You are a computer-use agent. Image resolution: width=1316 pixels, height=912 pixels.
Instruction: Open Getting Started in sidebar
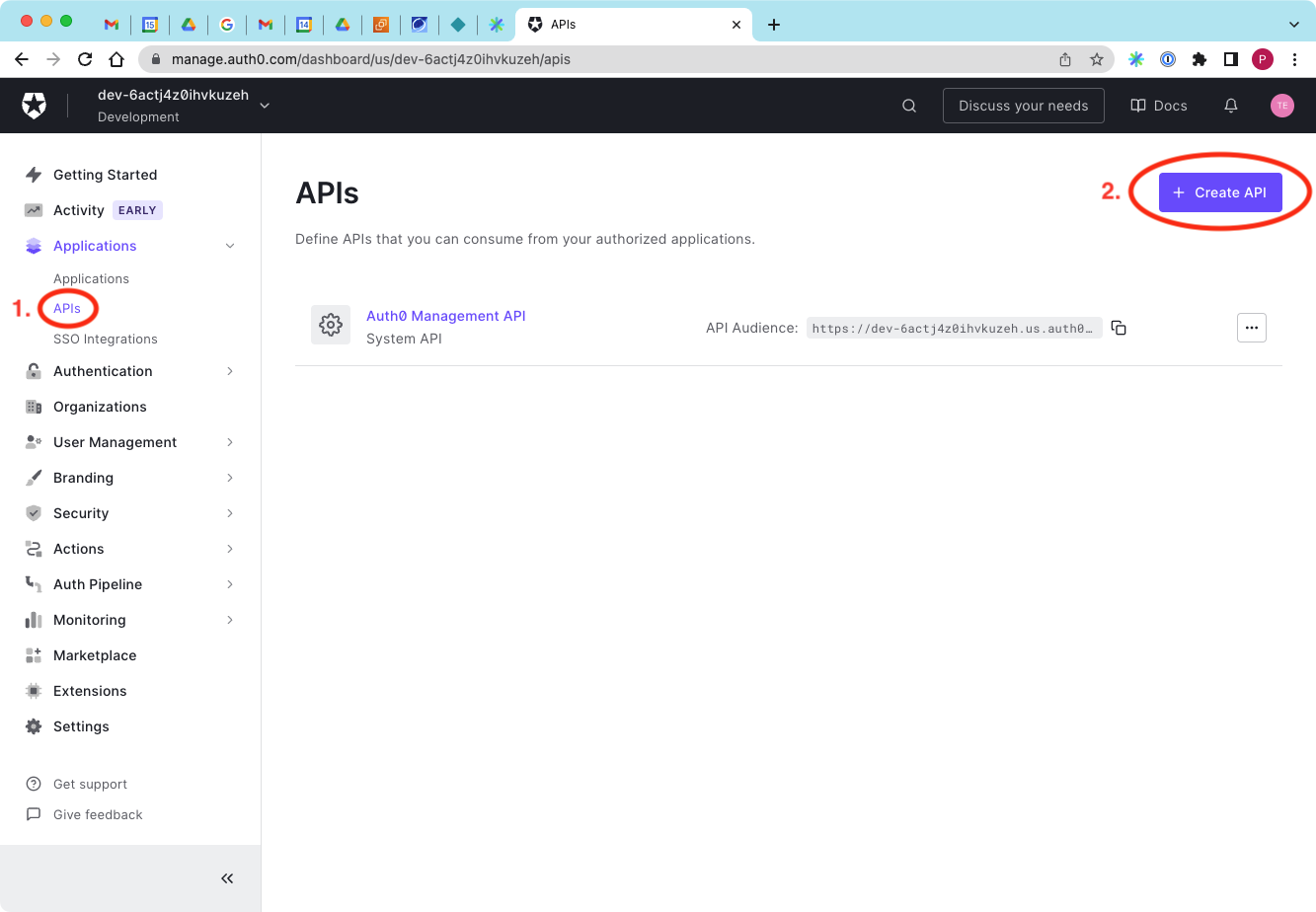tap(105, 175)
